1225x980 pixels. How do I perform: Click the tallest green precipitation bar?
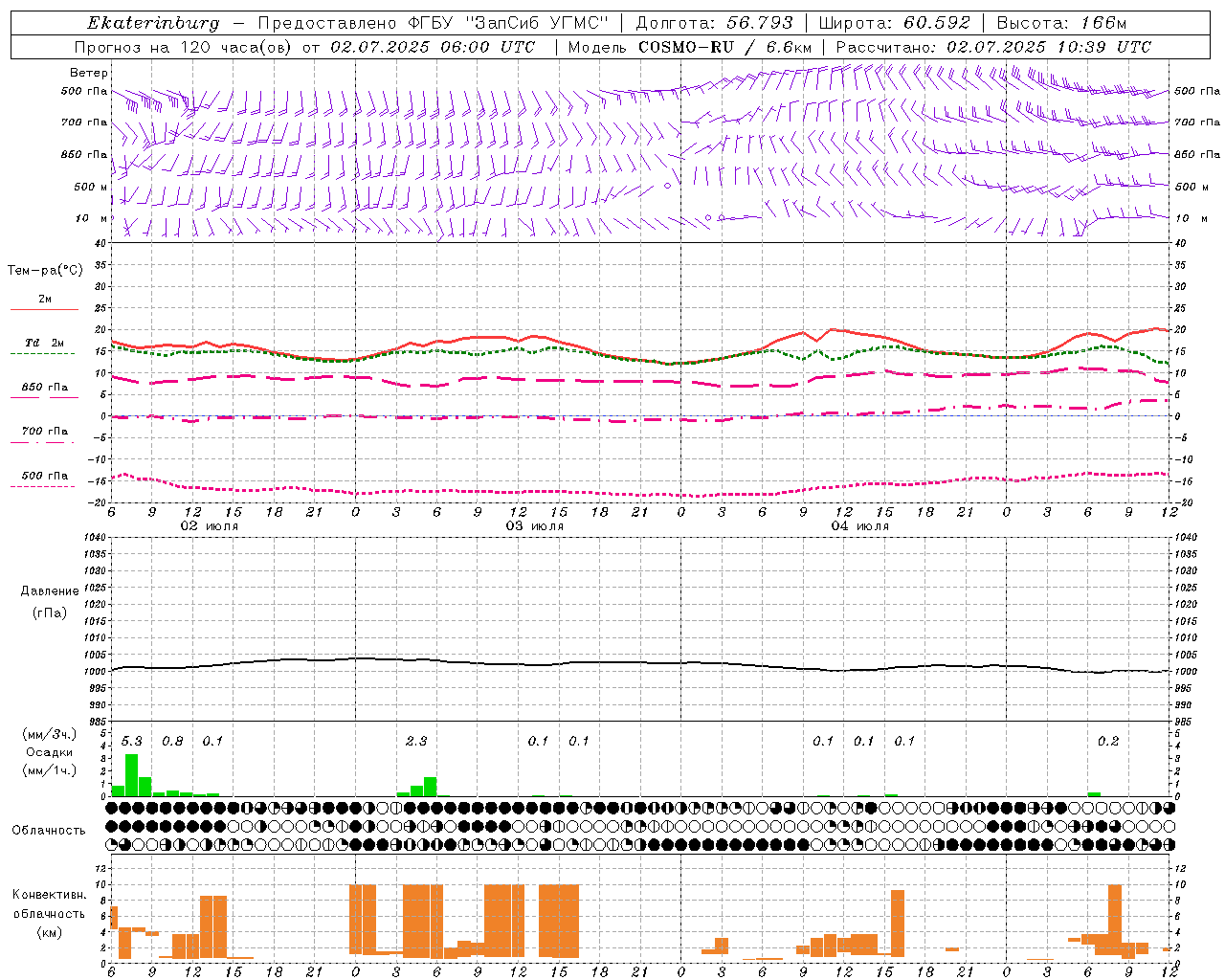coord(132,775)
